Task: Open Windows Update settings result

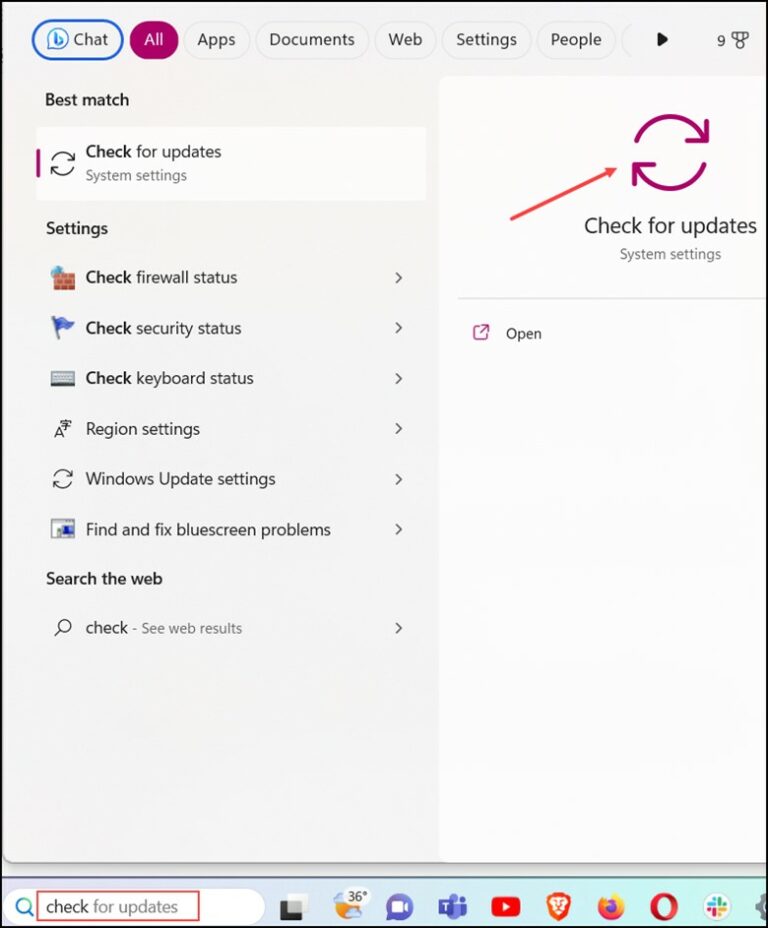Action: point(226,479)
